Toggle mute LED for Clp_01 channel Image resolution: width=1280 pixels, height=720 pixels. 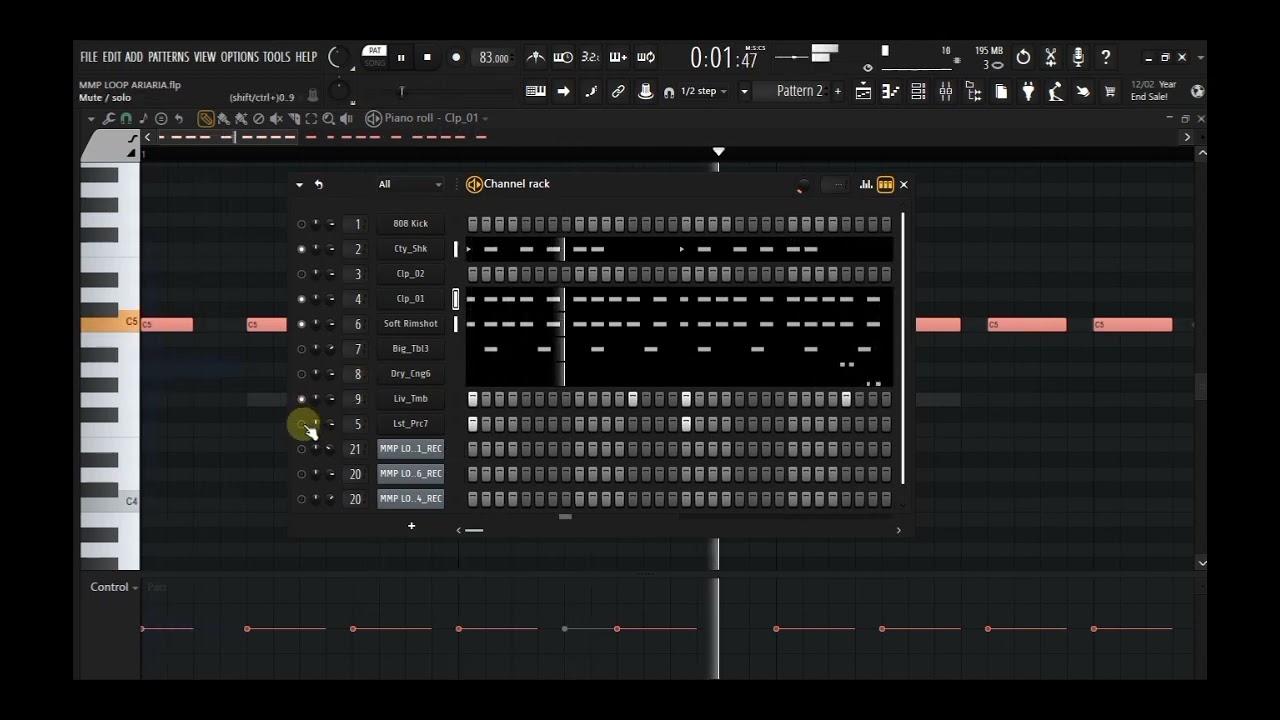[x=301, y=299]
